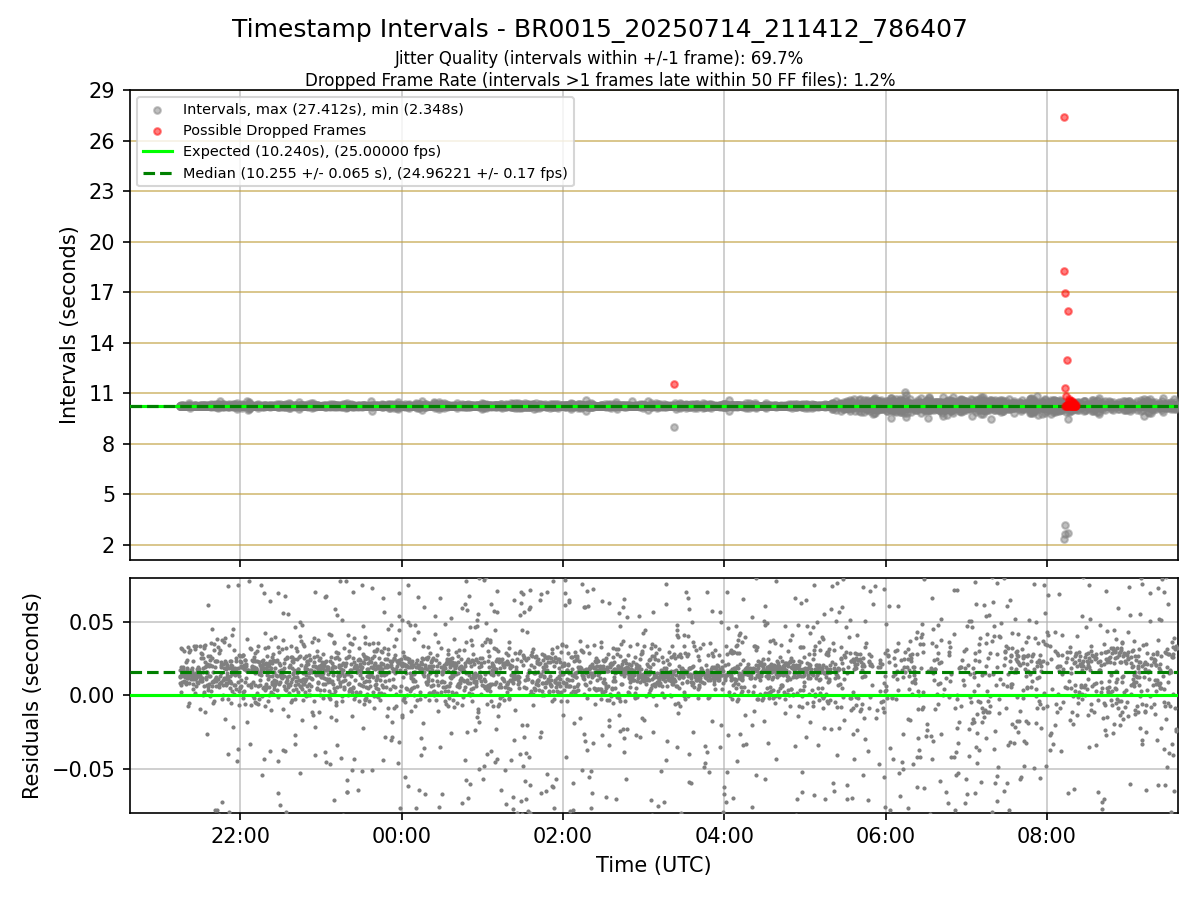Click the x-axis tick label '04:00'
1200x900 pixels.
tap(724, 835)
